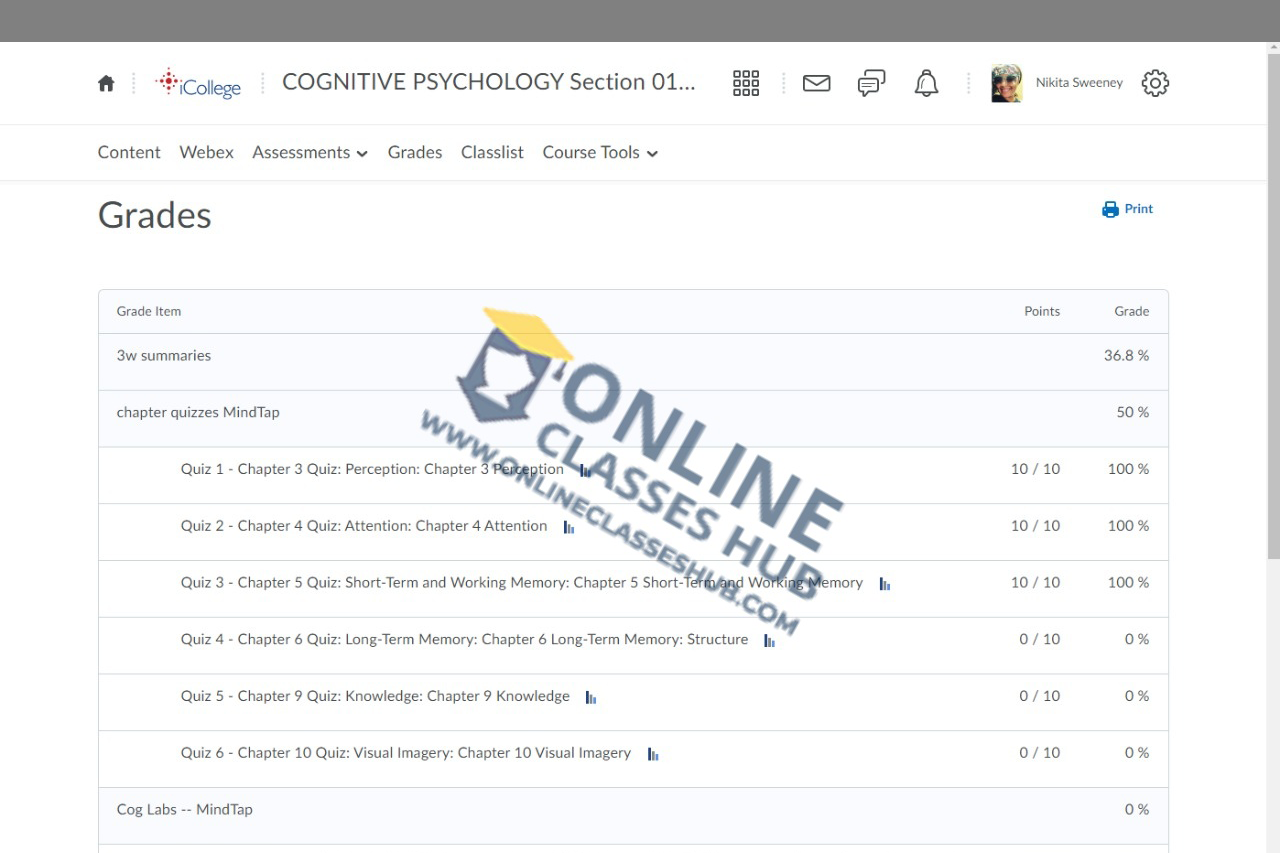
Task: Open the update alerts bell icon
Action: click(927, 83)
